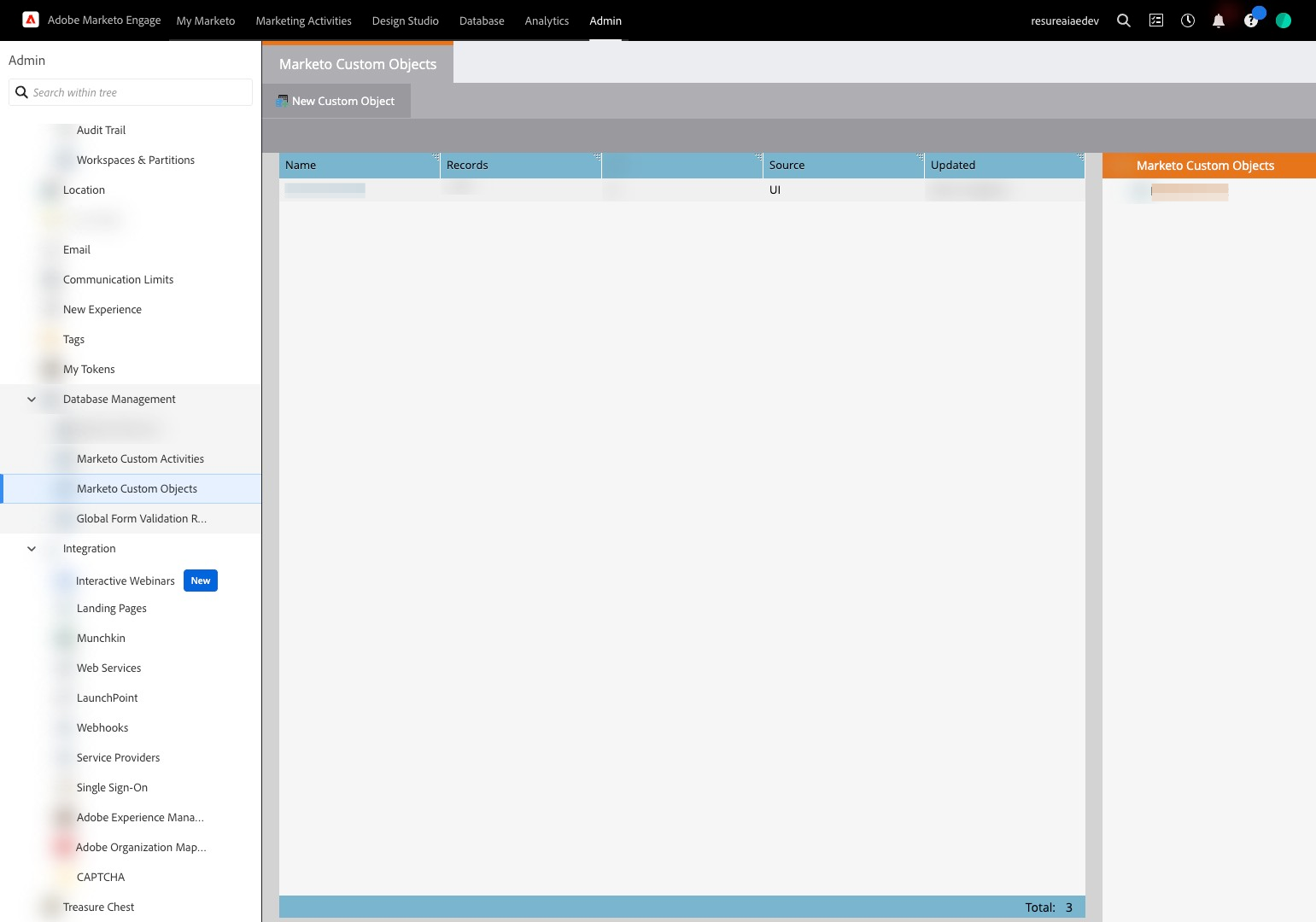Open the Source column menu arrow
This screenshot has height=922, width=1316.
920,157
